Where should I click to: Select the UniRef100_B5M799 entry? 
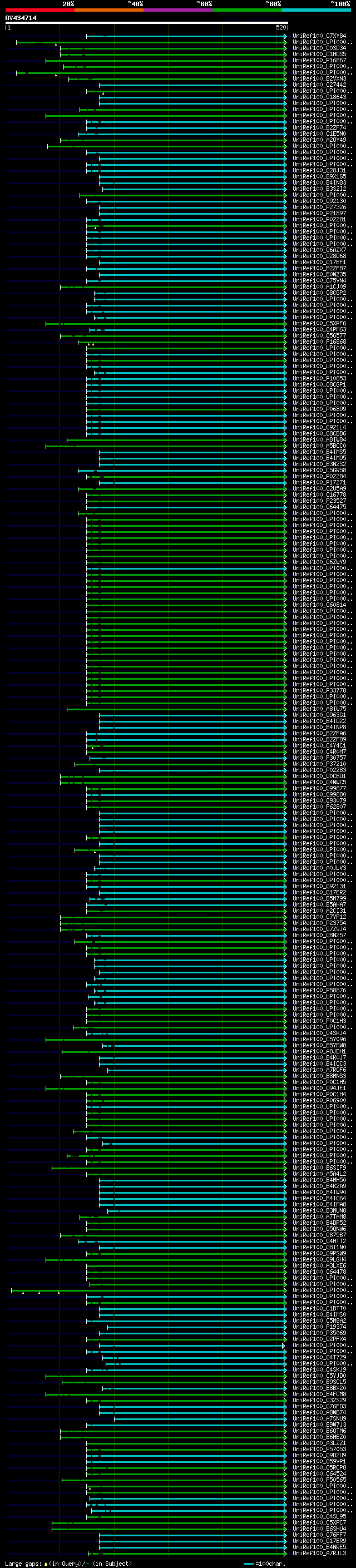[319, 898]
